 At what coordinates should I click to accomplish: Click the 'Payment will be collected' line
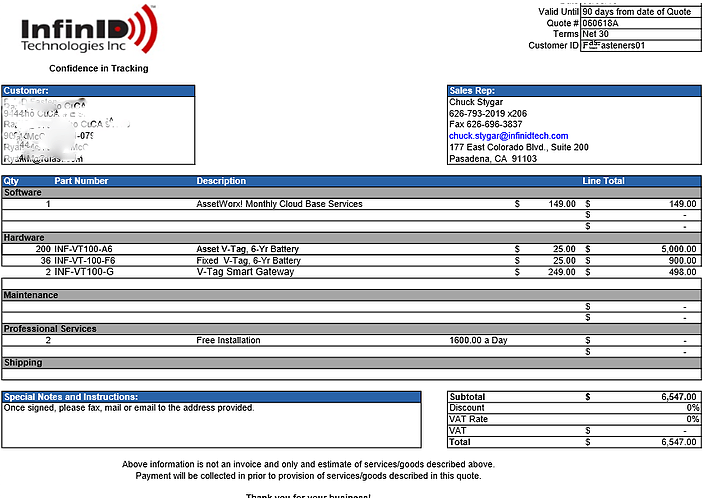tap(308, 476)
